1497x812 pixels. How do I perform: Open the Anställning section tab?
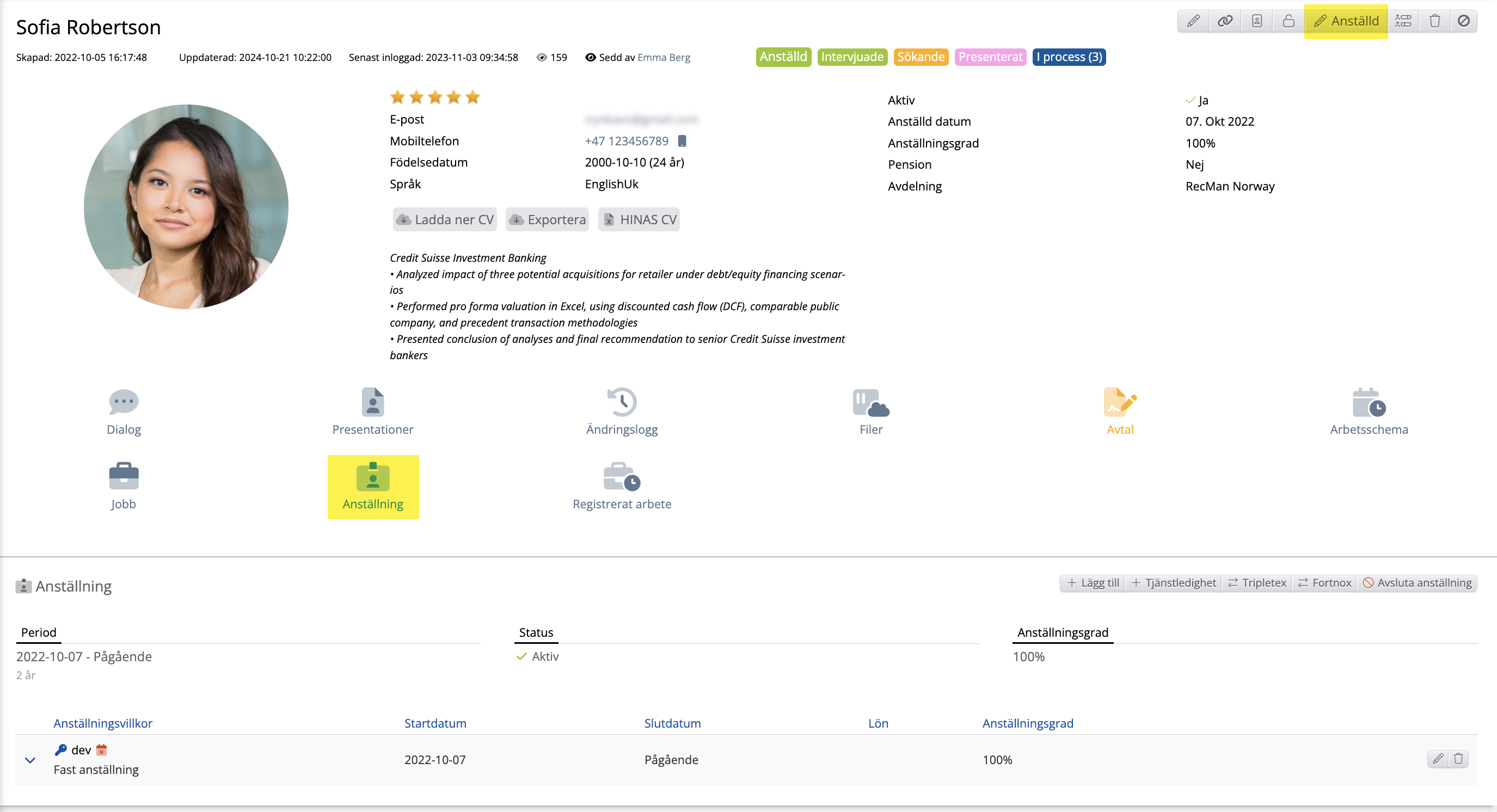372,486
